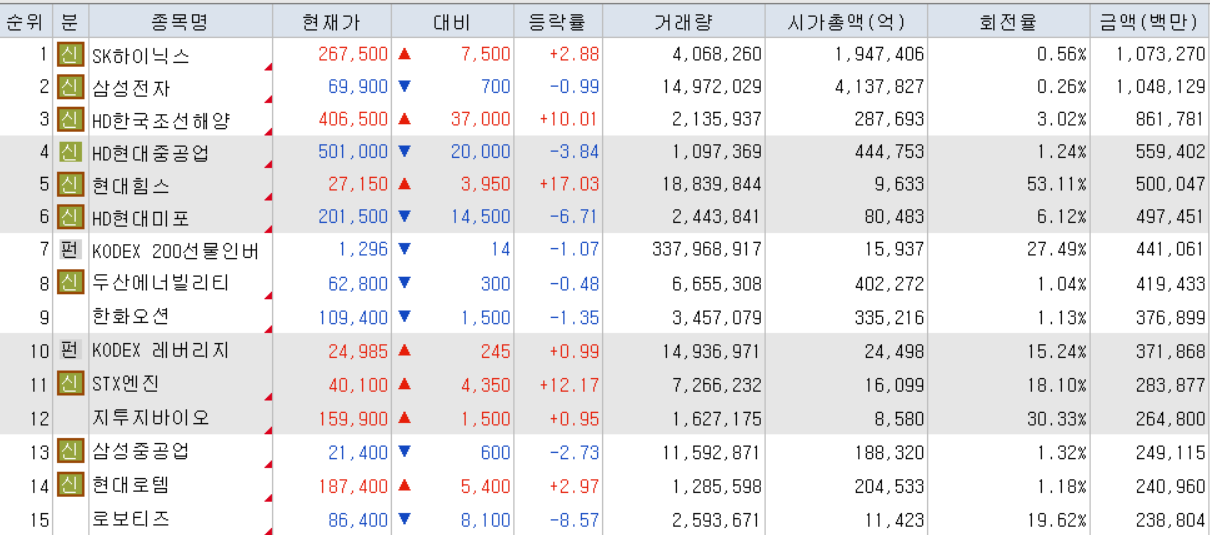1210x535 pixels.
Task: Click the 신 badge beside 현대힘스
Action: pyautogui.click(x=69, y=185)
